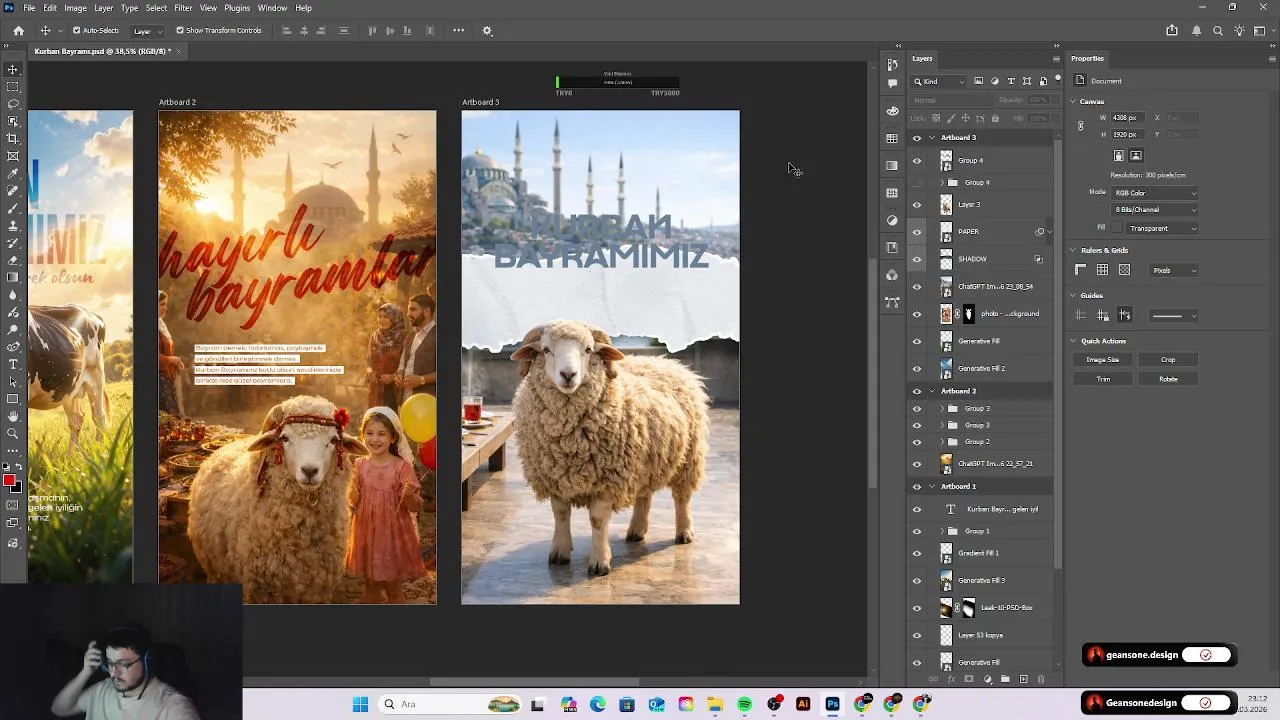This screenshot has width=1280, height=720.
Task: Hide the PAPER layer
Action: (x=917, y=232)
